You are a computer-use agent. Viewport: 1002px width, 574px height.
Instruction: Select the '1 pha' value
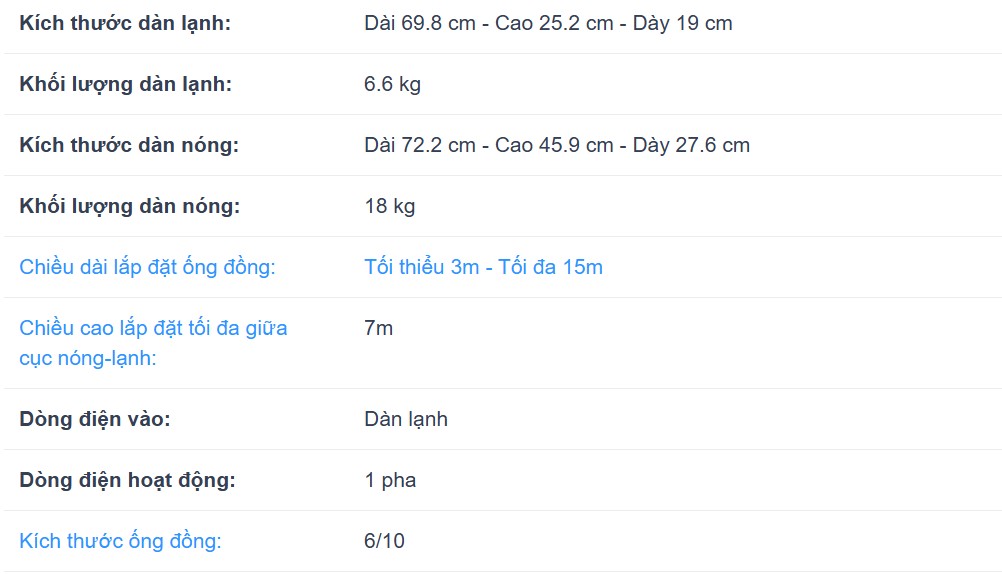390,480
